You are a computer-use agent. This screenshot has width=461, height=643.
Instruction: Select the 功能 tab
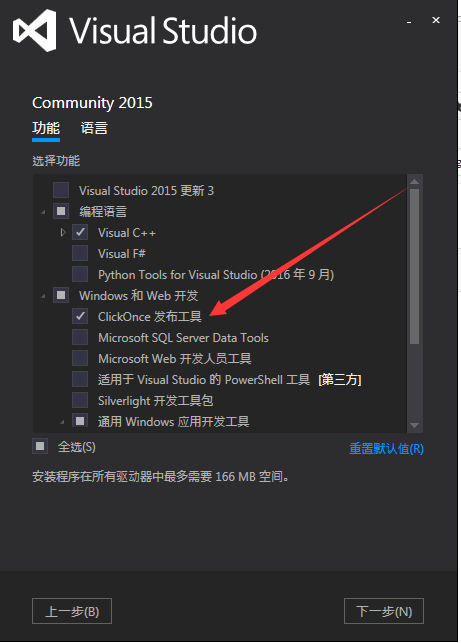(x=46, y=129)
